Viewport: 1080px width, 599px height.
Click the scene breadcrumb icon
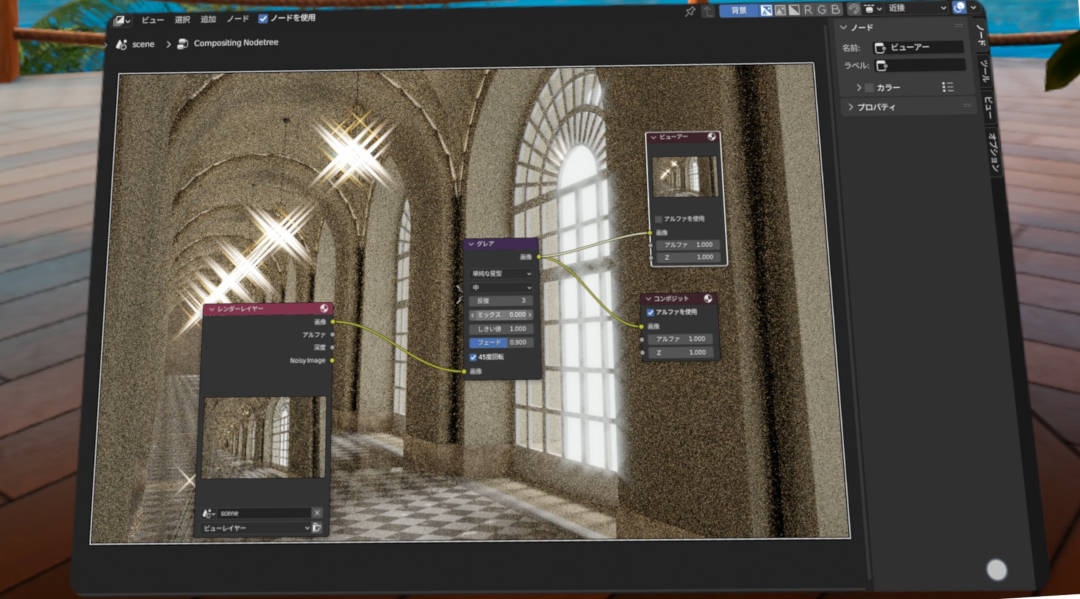coord(122,45)
